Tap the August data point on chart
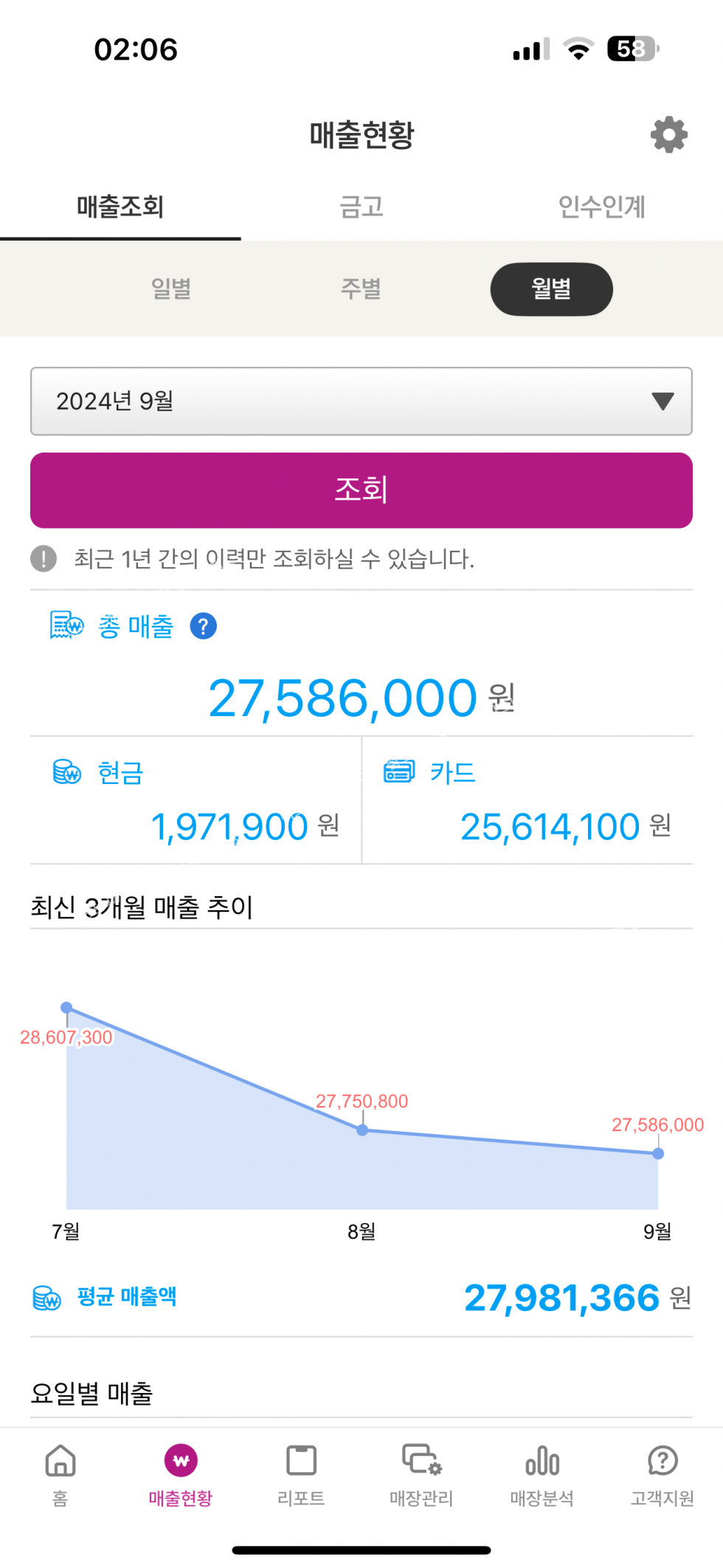 click(x=362, y=1130)
